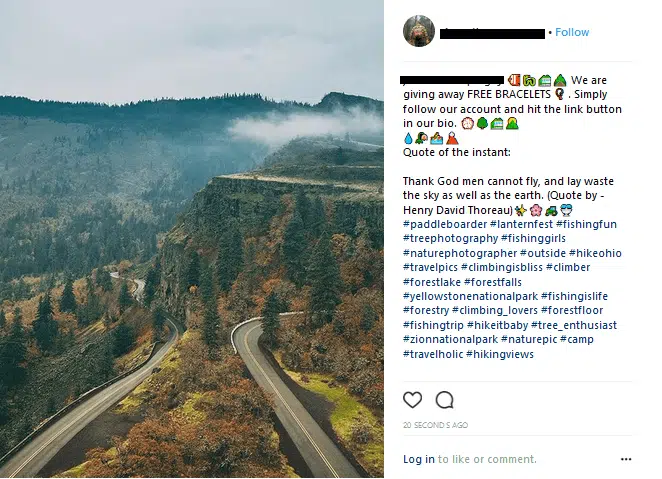Open the mountain road post photo
Screen dimensions: 662x479
click(191, 239)
